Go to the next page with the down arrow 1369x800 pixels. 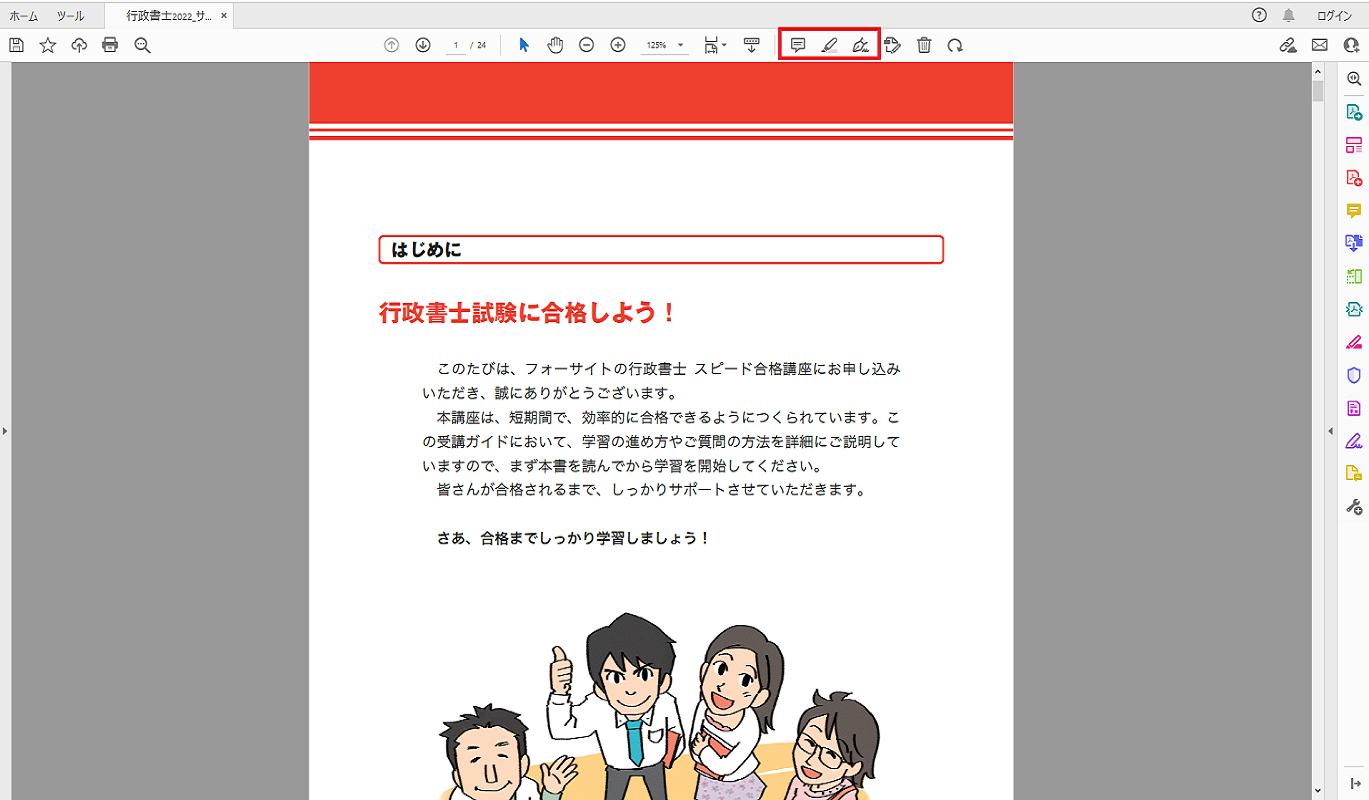[x=423, y=45]
